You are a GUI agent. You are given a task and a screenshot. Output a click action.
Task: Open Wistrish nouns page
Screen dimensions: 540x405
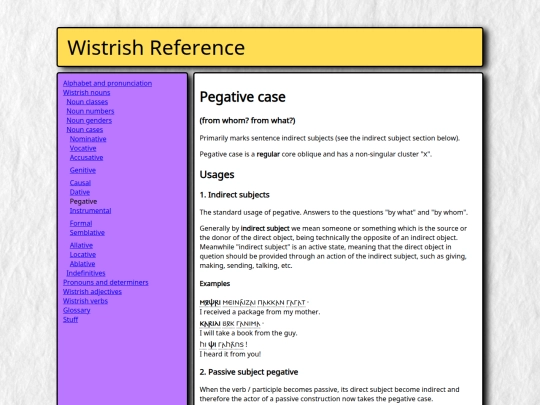[x=86, y=93]
